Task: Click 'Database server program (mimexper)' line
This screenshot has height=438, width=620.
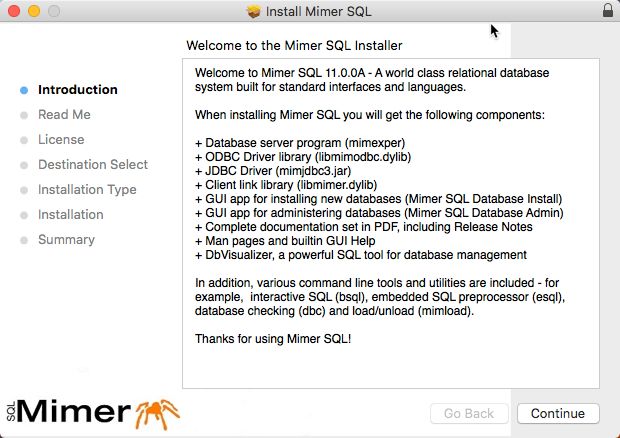Action: click(x=300, y=143)
